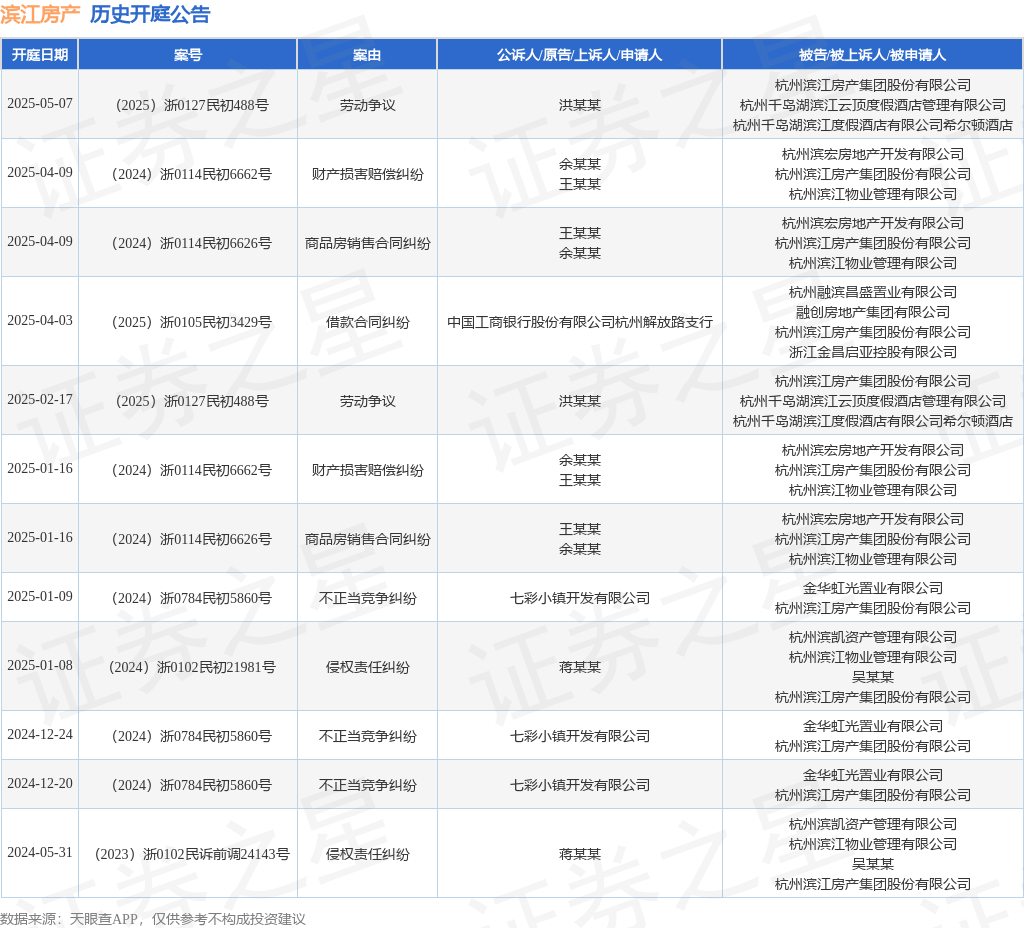Click 七彩小镇开发有限公司 in the 2025-01-09 row
Image resolution: width=1024 pixels, height=928 pixels.
tap(580, 598)
